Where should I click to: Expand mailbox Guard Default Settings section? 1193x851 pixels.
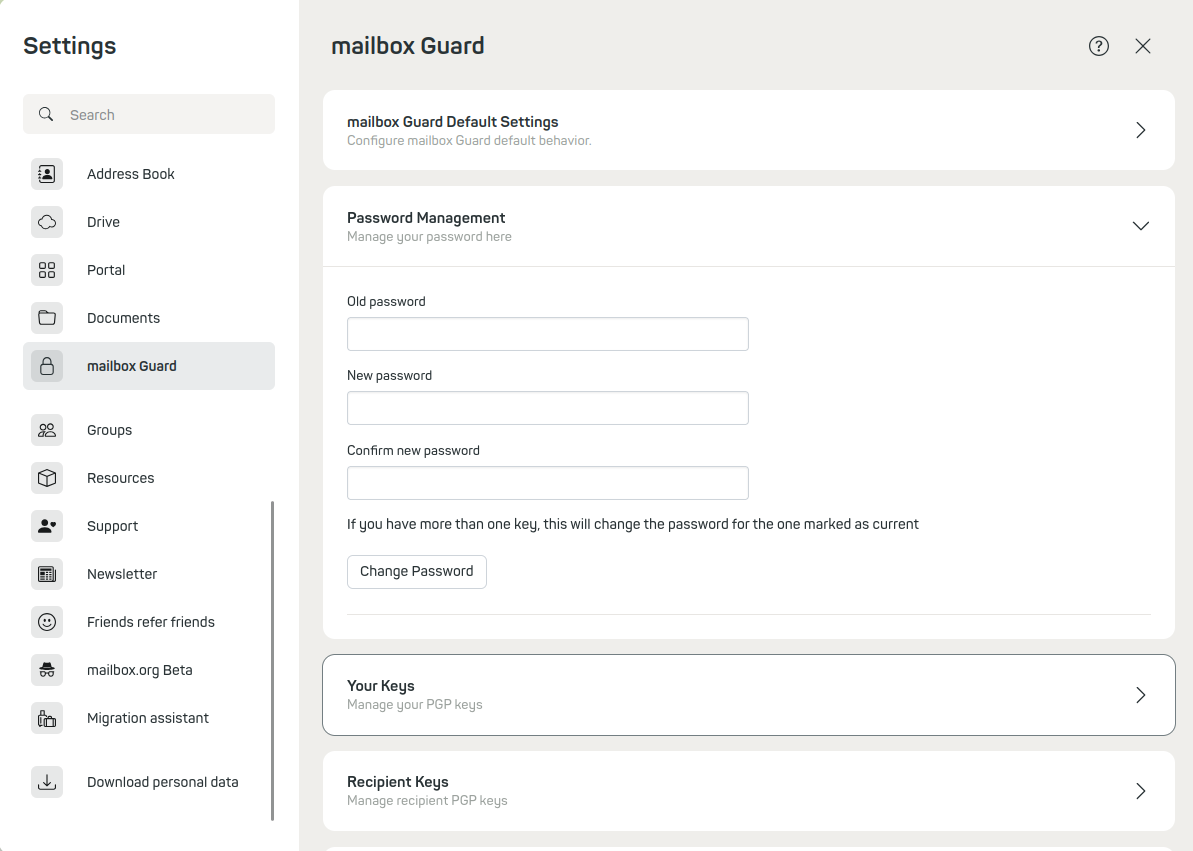1140,130
